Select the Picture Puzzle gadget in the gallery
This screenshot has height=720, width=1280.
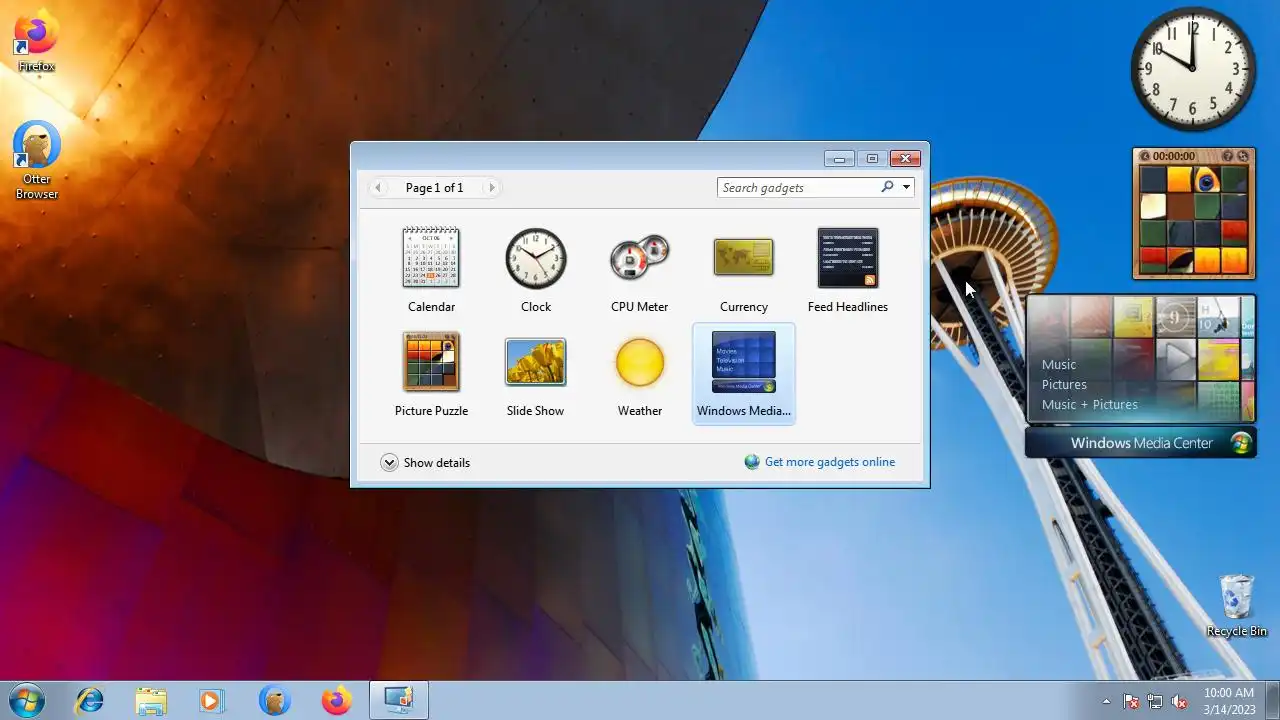coord(431,362)
